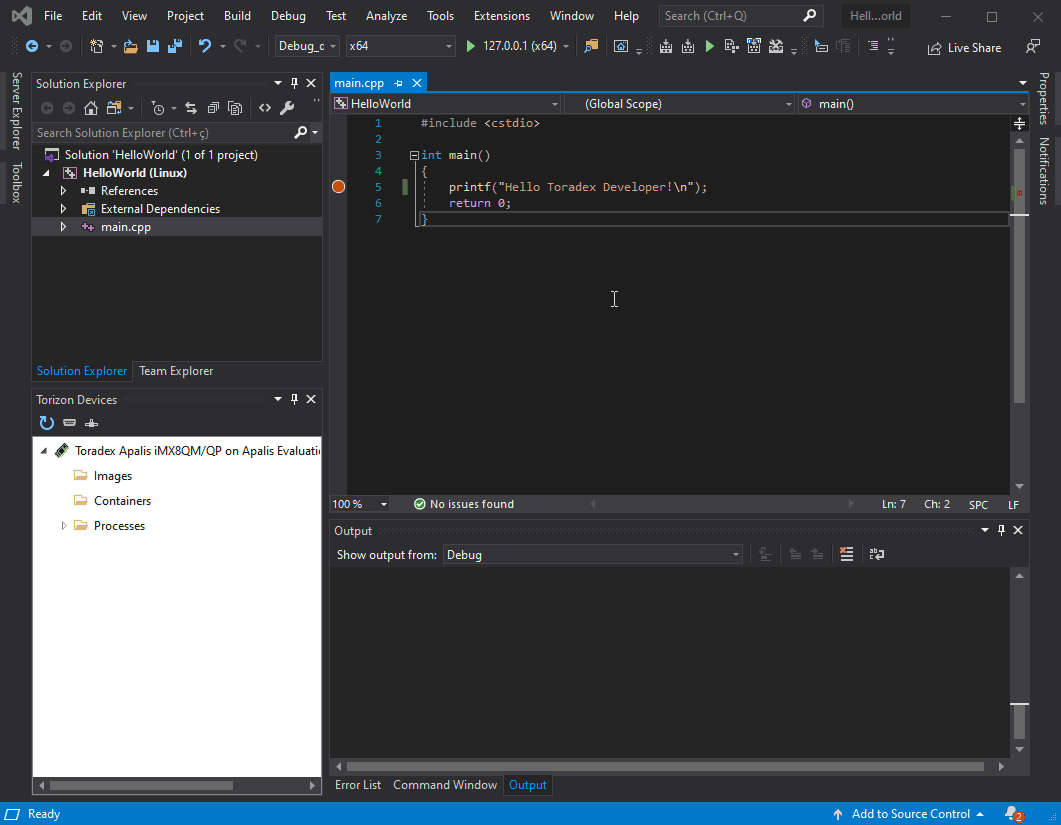
Task: Select the Containers folder in Torizon Devices
Action: pyautogui.click(x=122, y=501)
